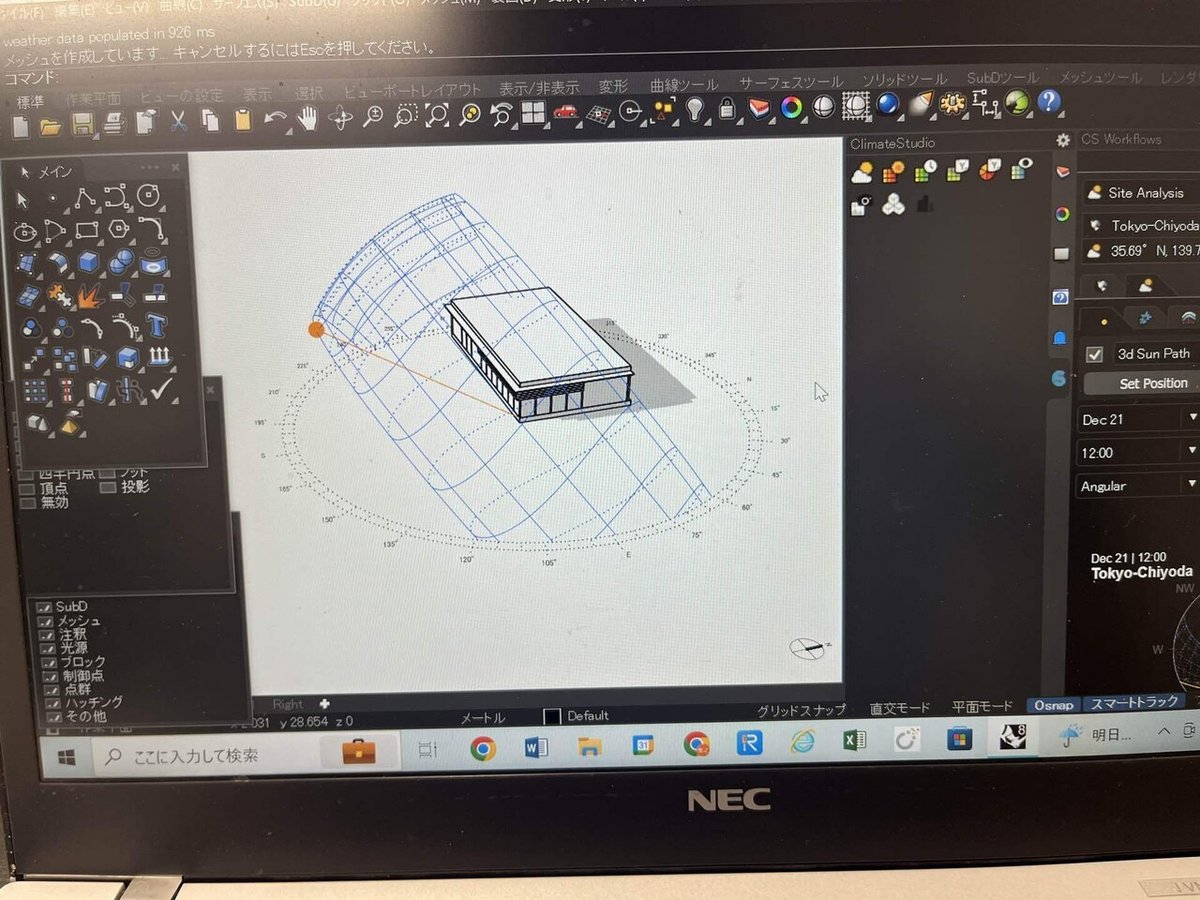The image size is (1200, 900).
Task: Click the Undo arrow icon
Action: [x=275, y=119]
